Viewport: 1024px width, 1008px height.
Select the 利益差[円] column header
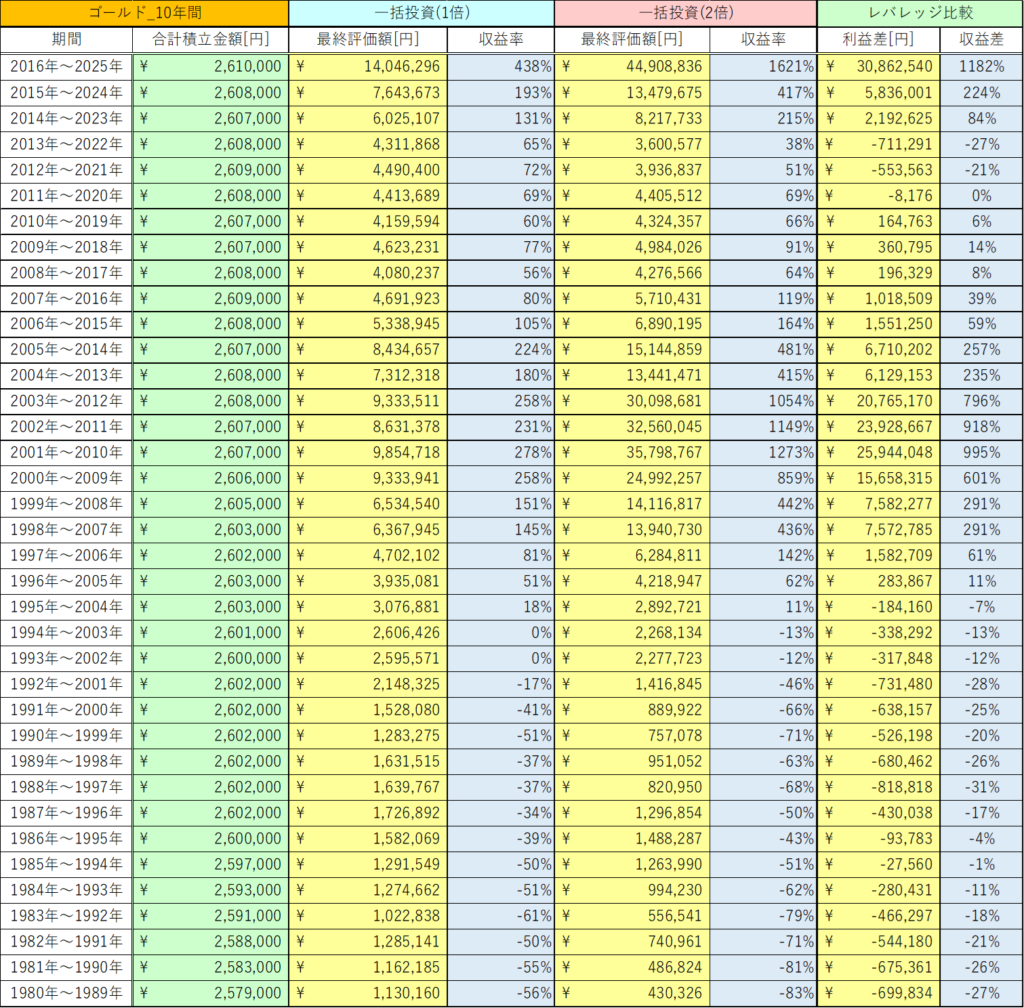click(879, 40)
